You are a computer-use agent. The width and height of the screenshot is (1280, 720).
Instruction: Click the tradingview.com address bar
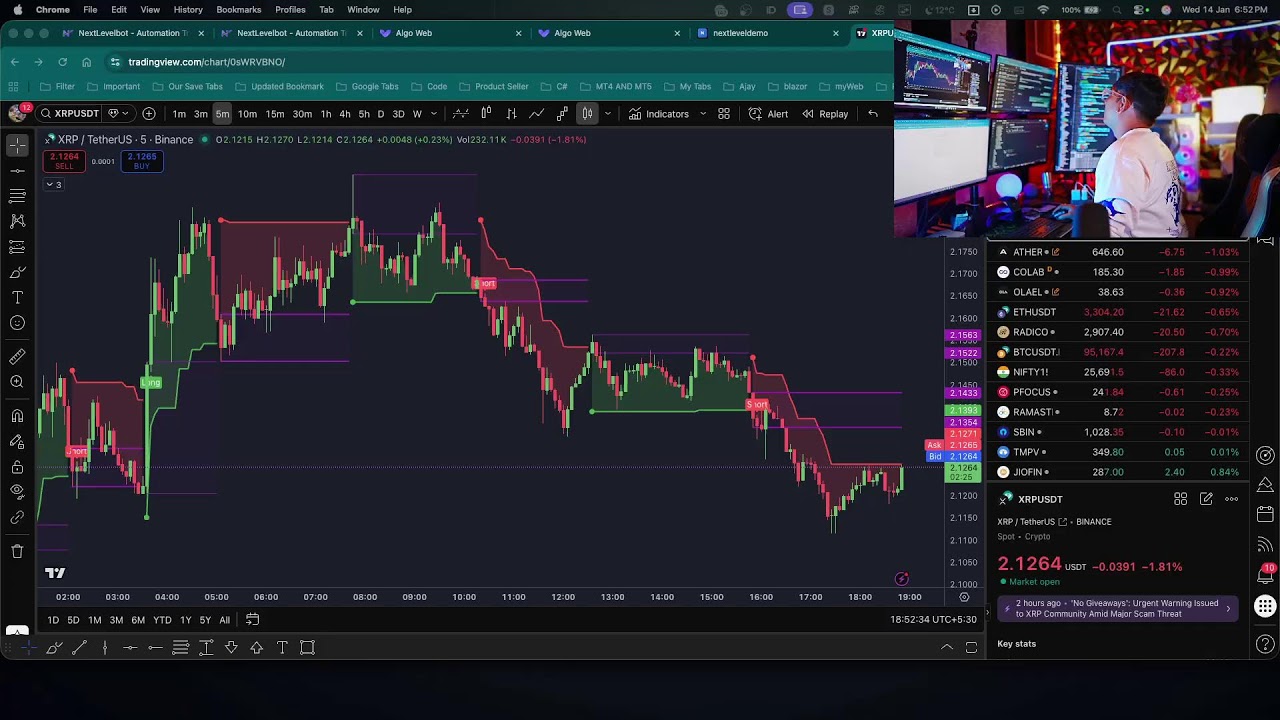pos(206,62)
